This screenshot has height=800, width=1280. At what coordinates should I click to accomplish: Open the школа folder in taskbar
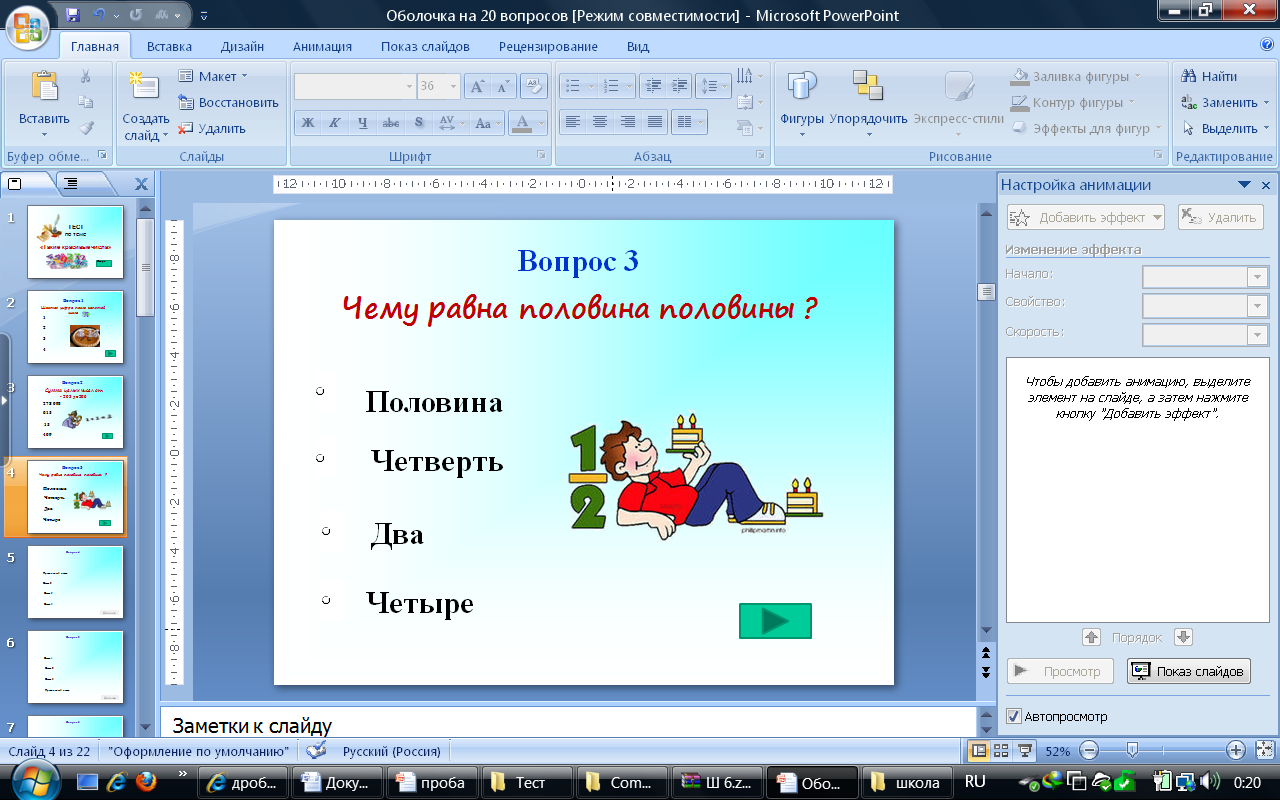point(905,782)
